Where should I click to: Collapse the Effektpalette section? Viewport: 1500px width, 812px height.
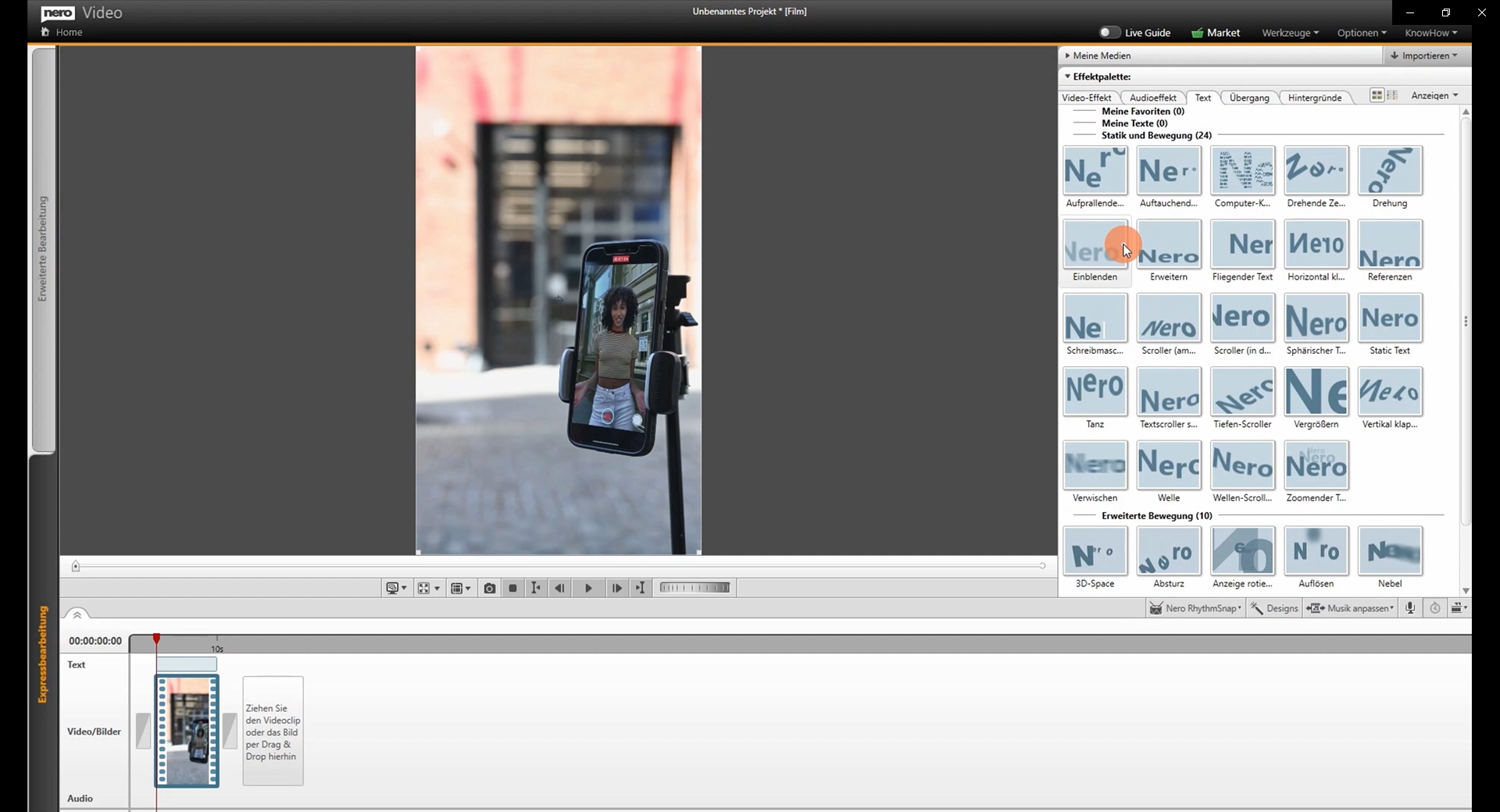[x=1097, y=77]
